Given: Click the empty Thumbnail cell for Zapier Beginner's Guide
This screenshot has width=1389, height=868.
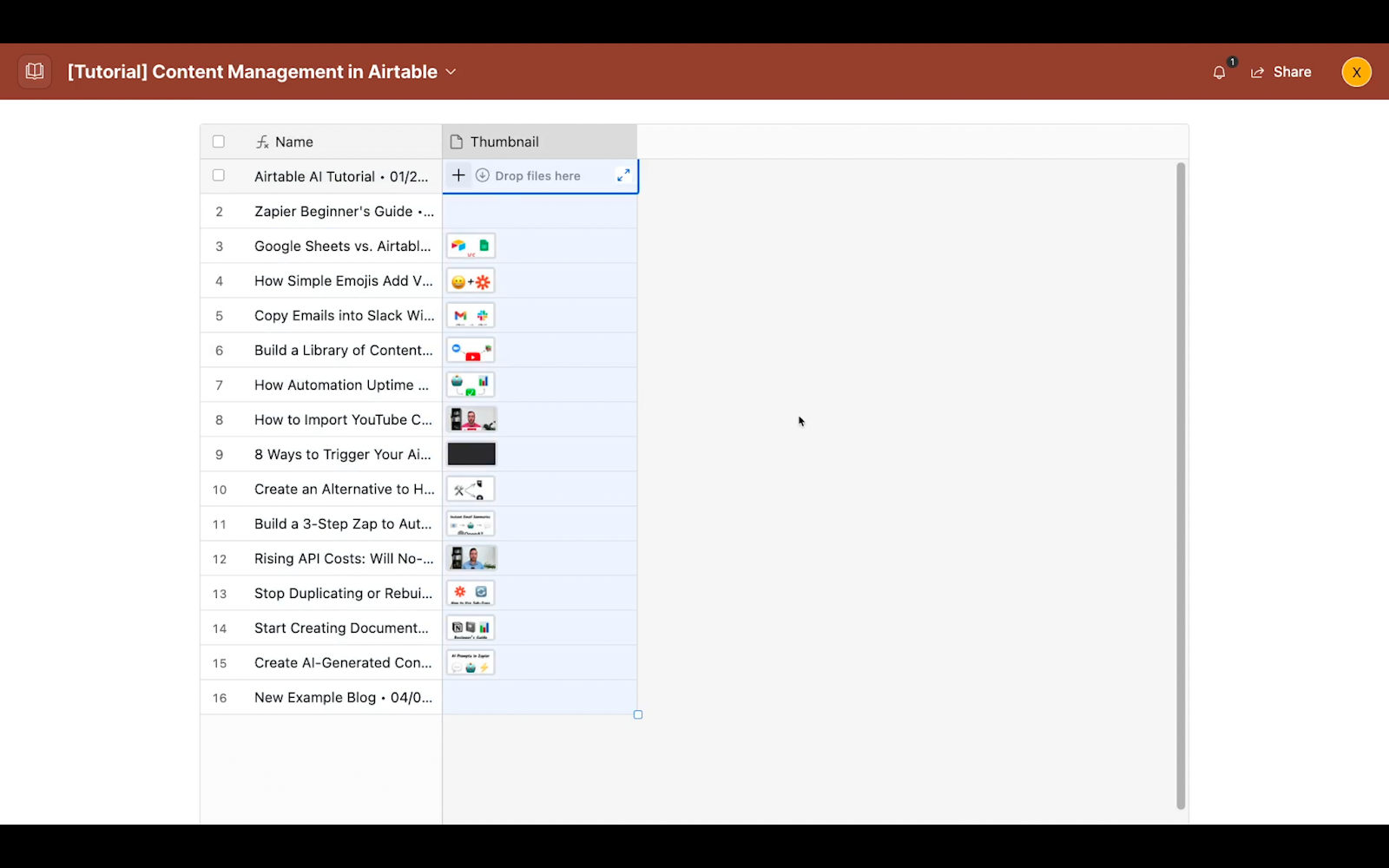Looking at the screenshot, I should (x=540, y=211).
